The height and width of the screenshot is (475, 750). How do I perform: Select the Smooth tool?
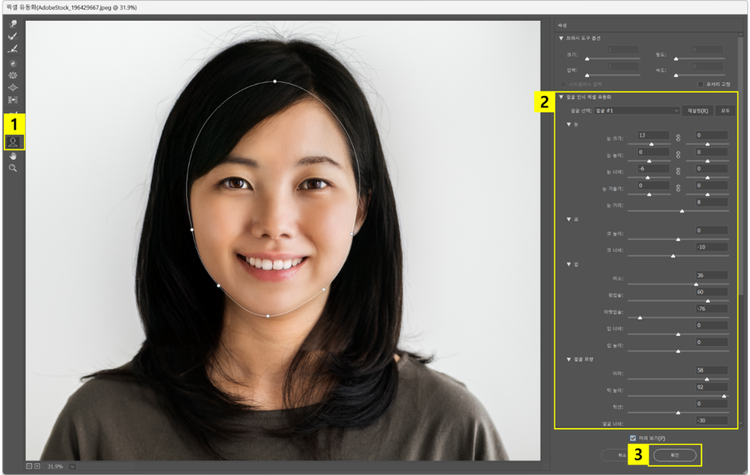(x=13, y=48)
